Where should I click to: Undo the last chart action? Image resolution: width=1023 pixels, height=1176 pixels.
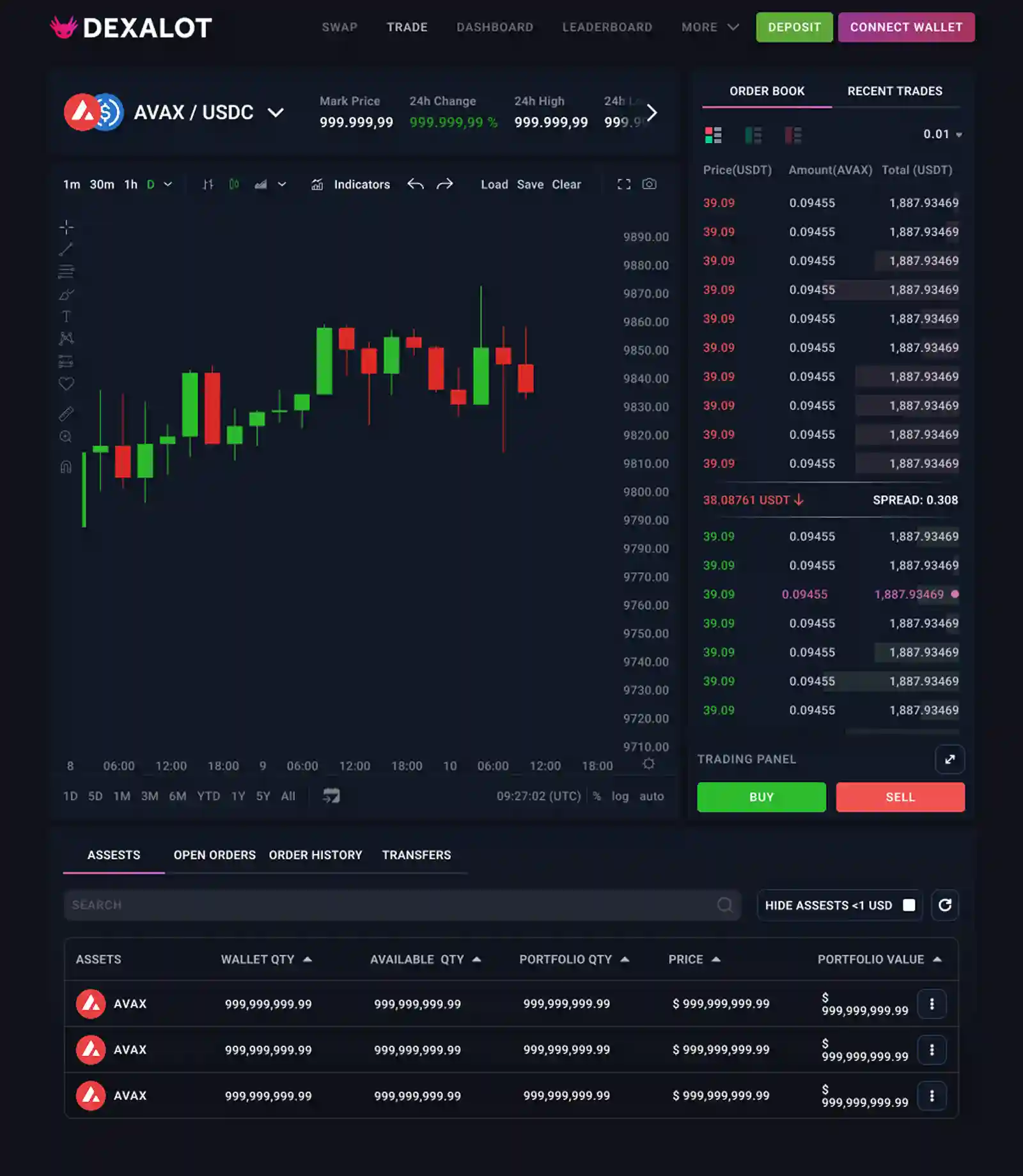416,184
